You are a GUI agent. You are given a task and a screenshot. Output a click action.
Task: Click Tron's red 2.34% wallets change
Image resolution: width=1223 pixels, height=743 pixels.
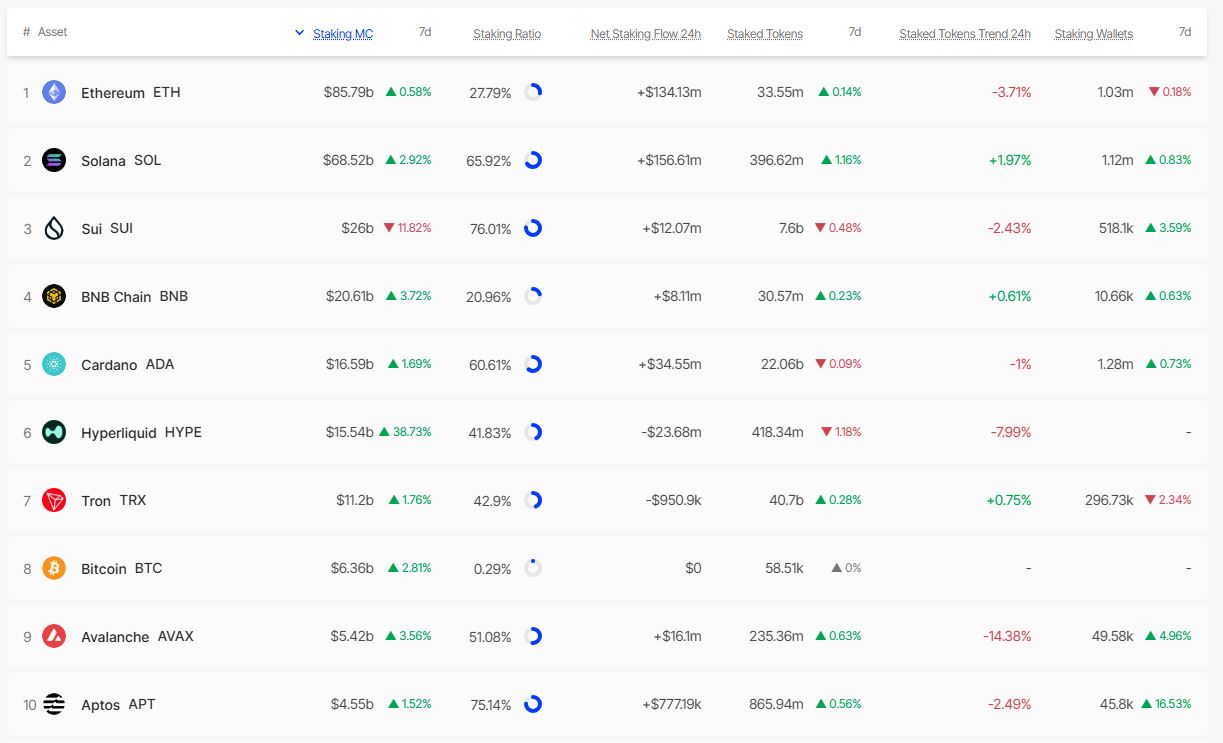click(x=1168, y=500)
